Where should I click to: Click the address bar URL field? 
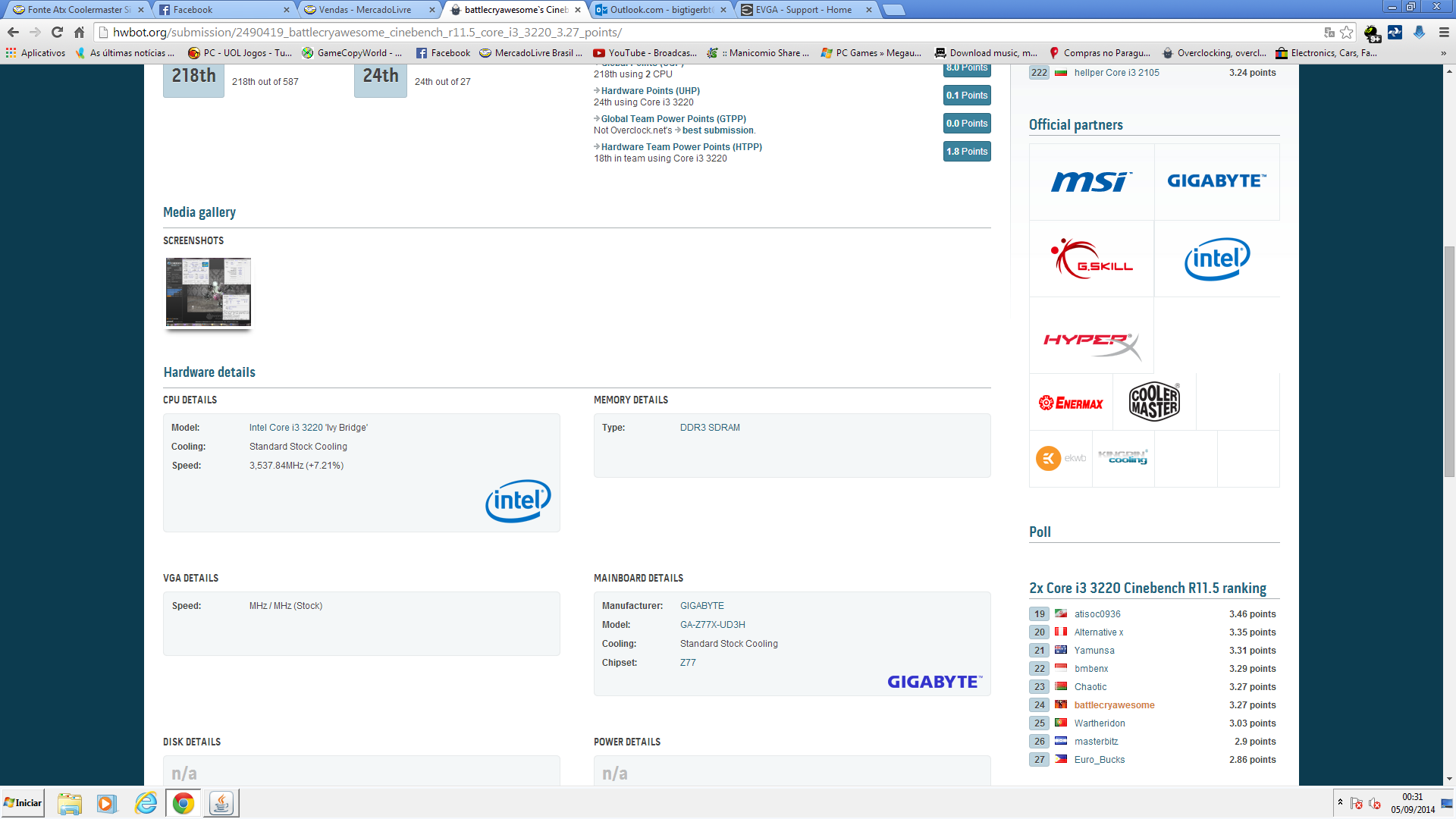point(713,32)
